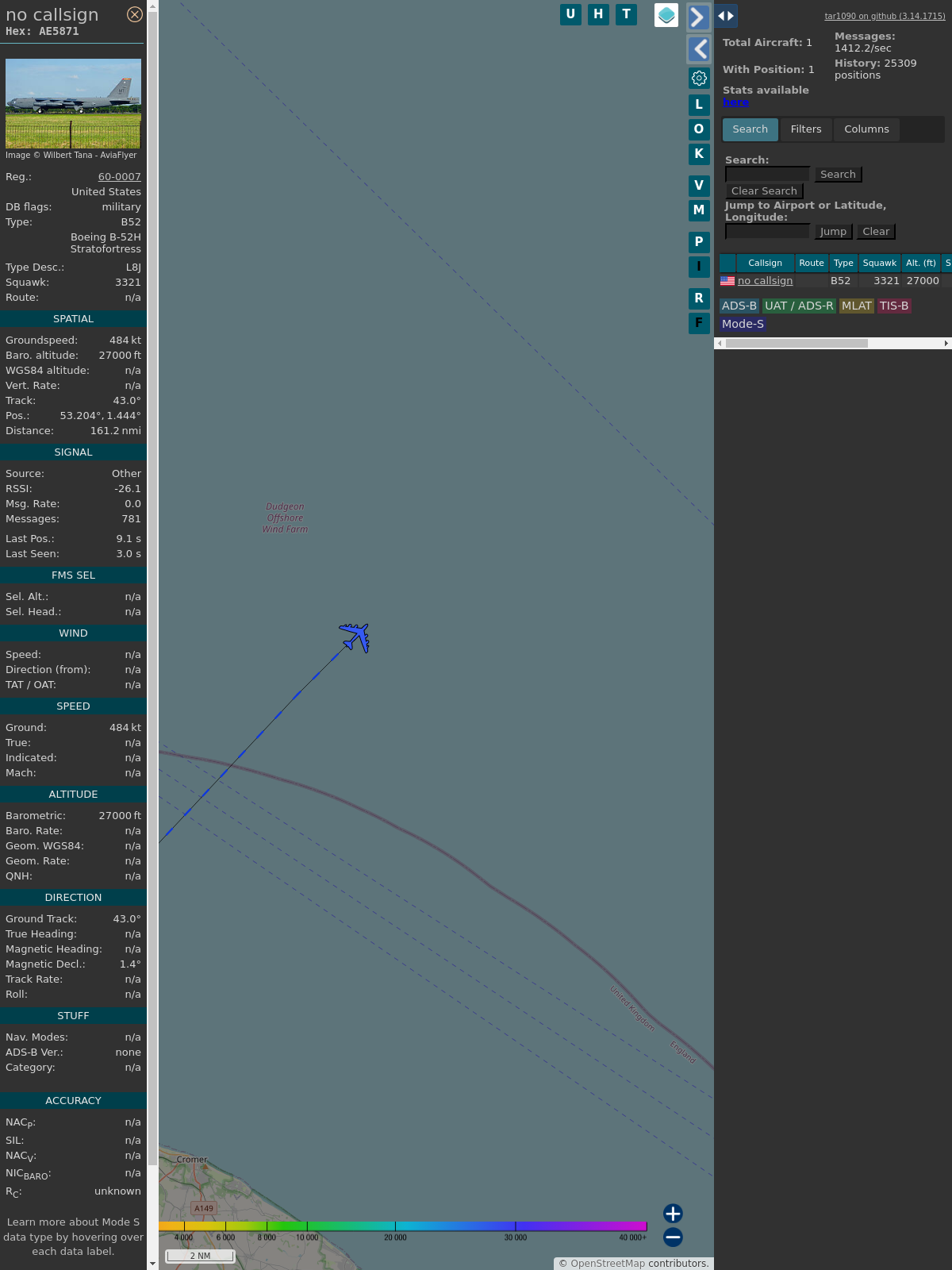Sort table by Alt. (ft) column
The height and width of the screenshot is (1270, 952).
[x=921, y=263]
